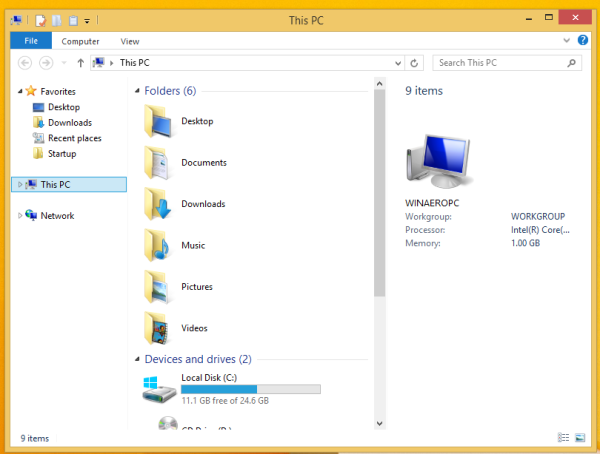This screenshot has height=454, width=600.
Task: Click the WINAEROPC computer name
Action: 432,203
